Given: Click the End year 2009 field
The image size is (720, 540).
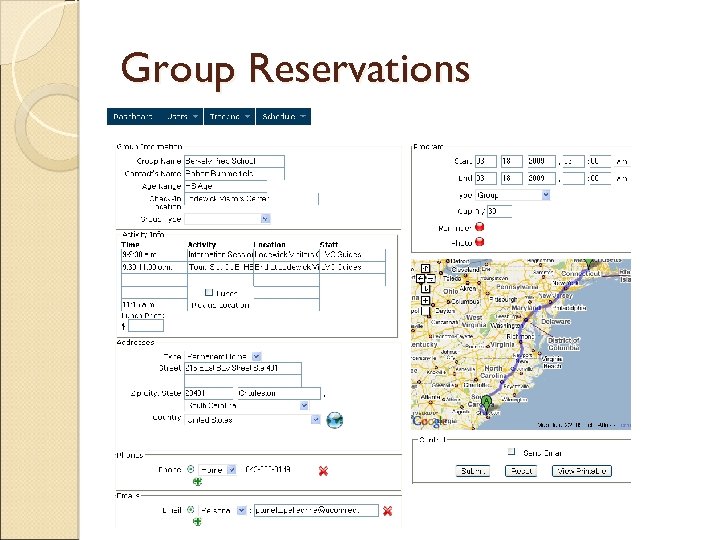Looking at the screenshot, I should 541,178.
